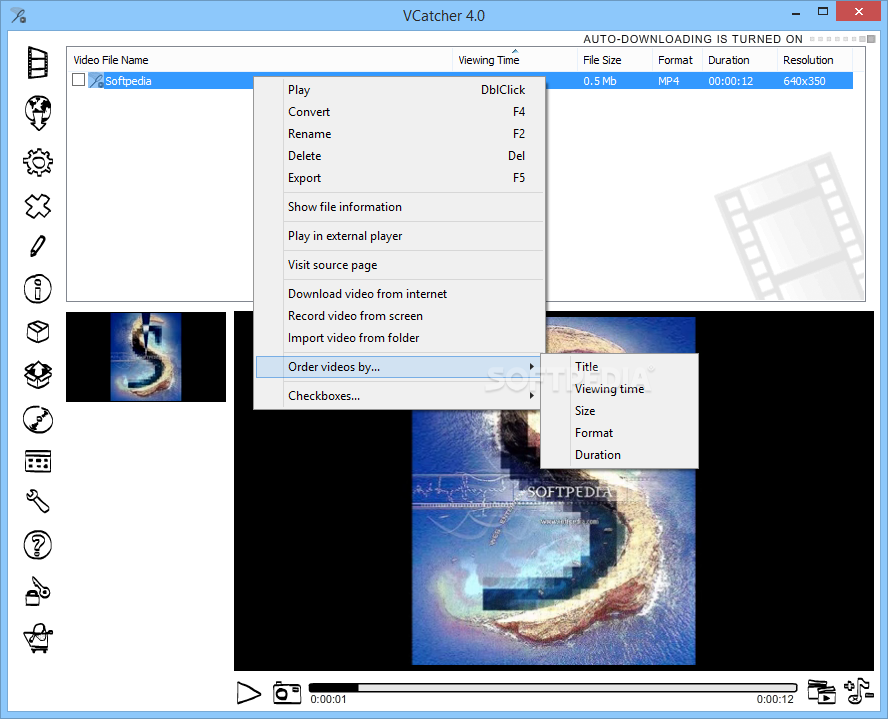Choose Convert in the context menu

click(398, 112)
